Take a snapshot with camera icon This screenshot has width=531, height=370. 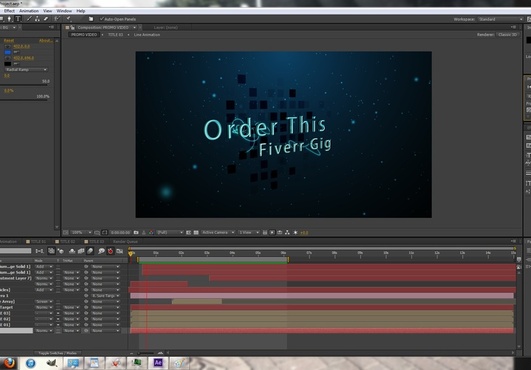point(136,233)
